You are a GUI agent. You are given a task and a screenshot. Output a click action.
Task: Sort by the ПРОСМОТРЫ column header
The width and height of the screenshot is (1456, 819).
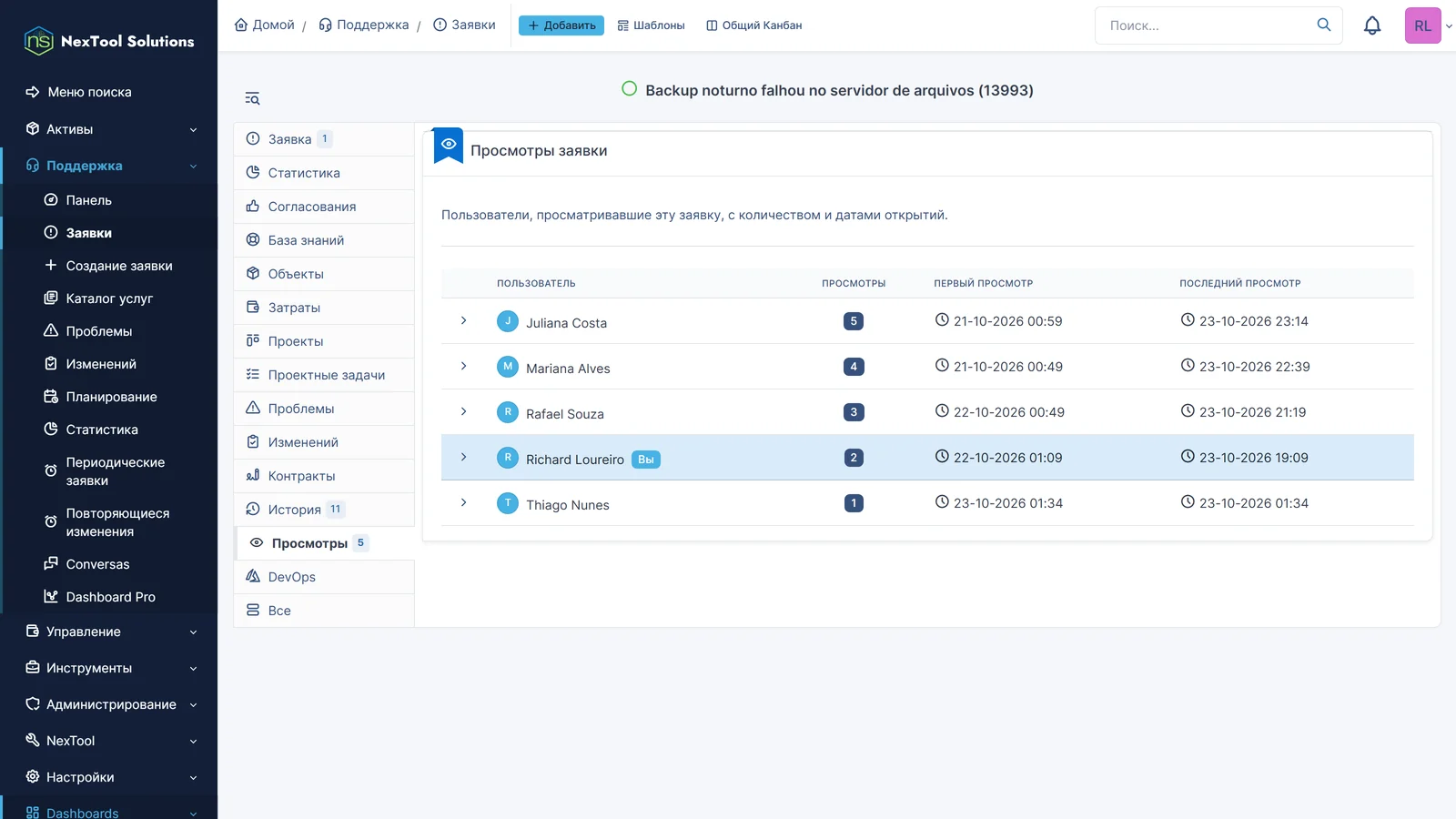(x=854, y=283)
